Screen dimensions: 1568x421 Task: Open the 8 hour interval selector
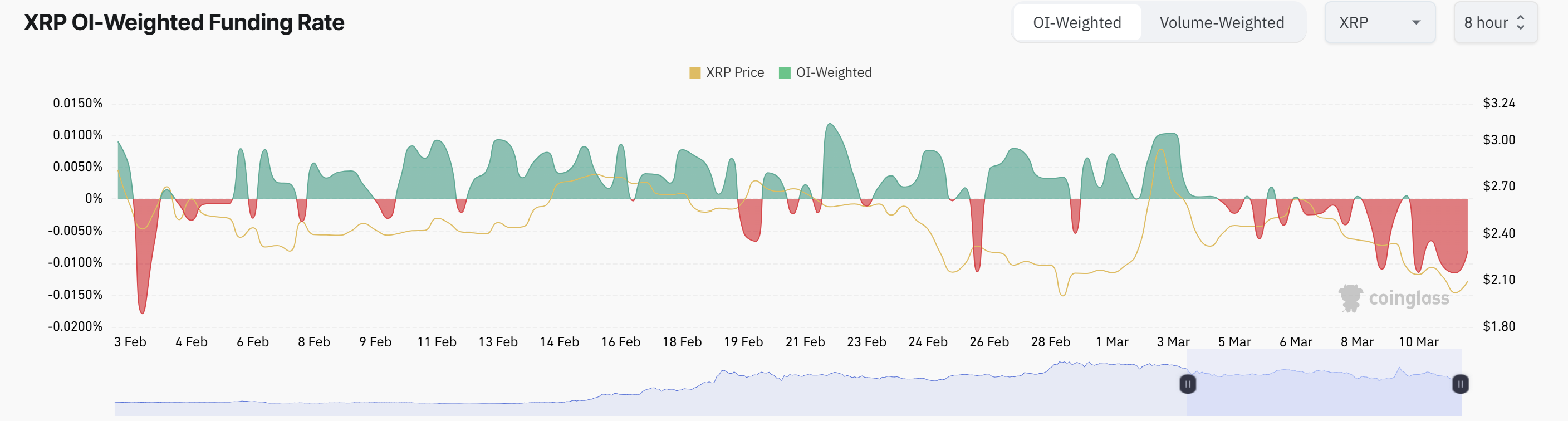click(x=1495, y=22)
